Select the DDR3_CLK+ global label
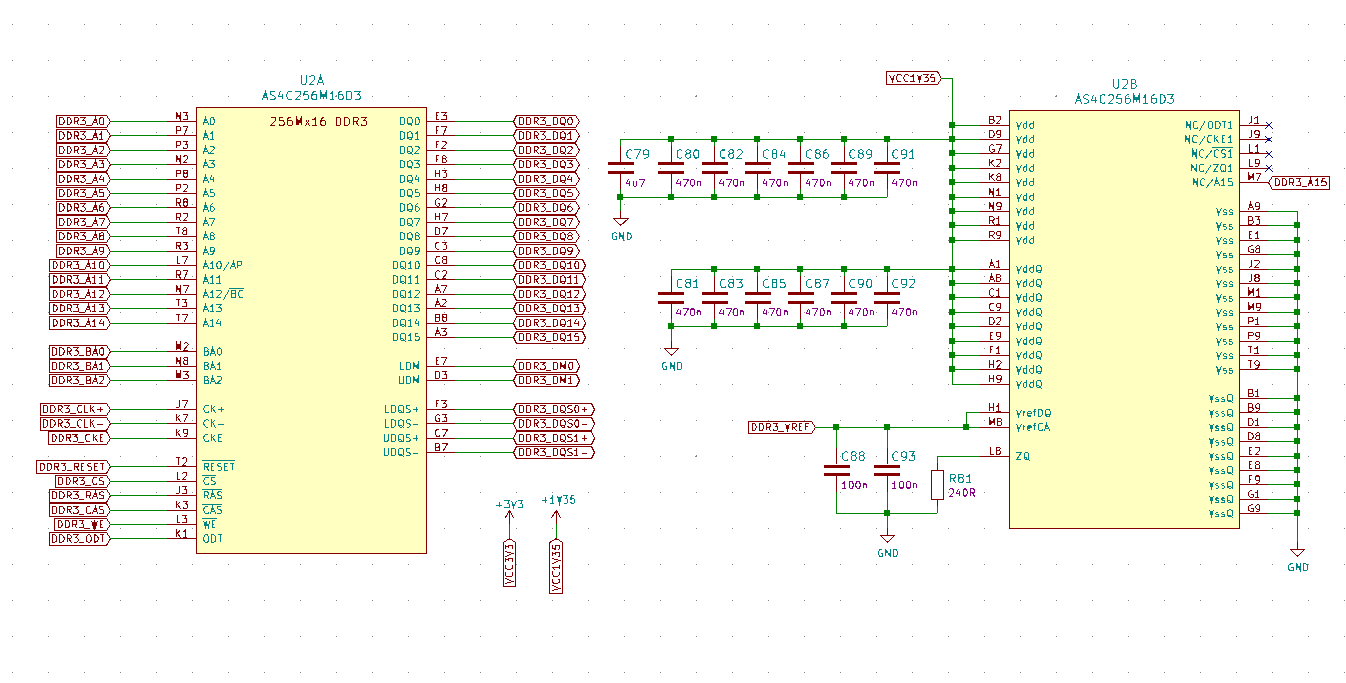 coord(74,409)
